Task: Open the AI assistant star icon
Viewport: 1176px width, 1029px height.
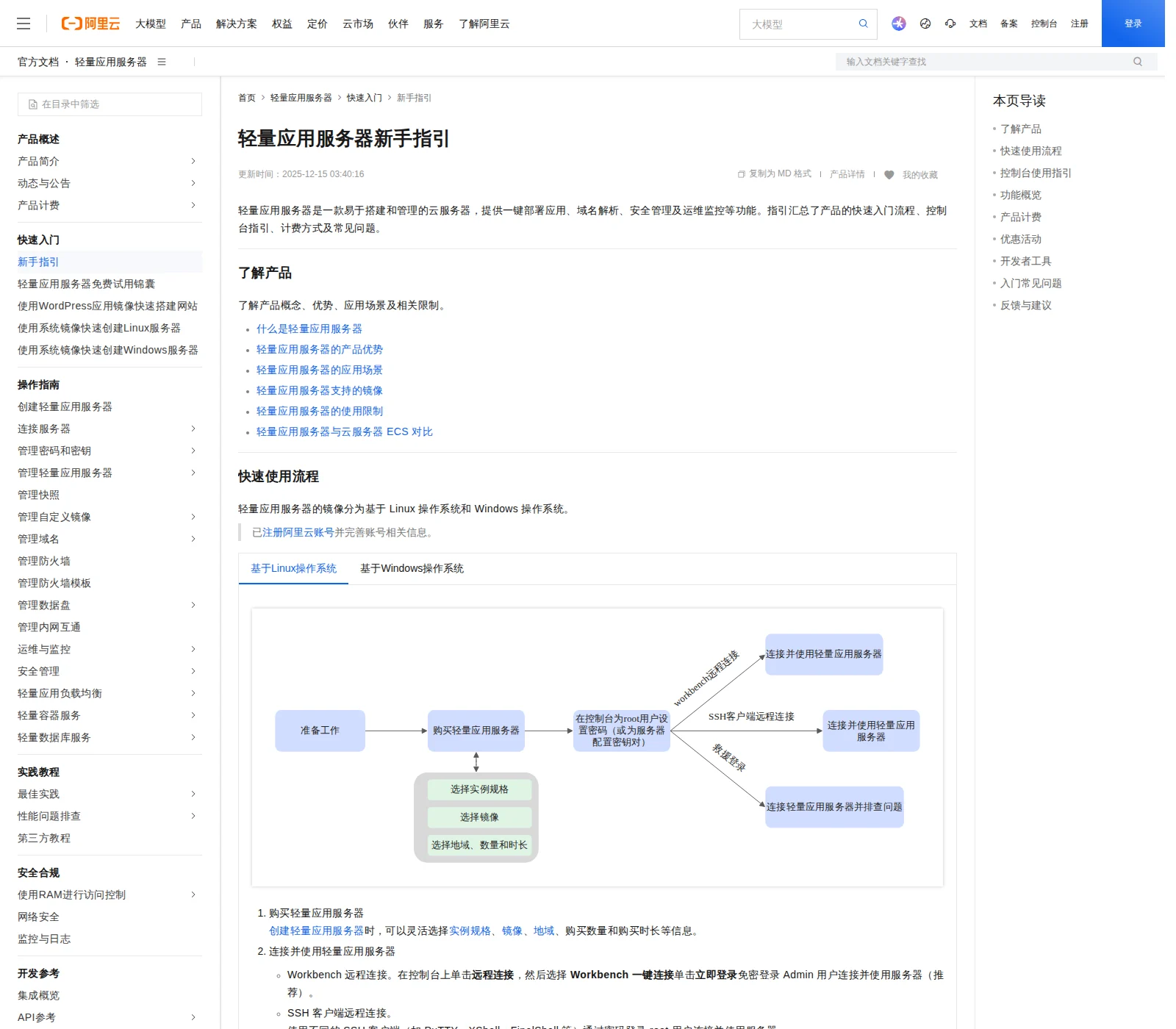Action: 899,24
